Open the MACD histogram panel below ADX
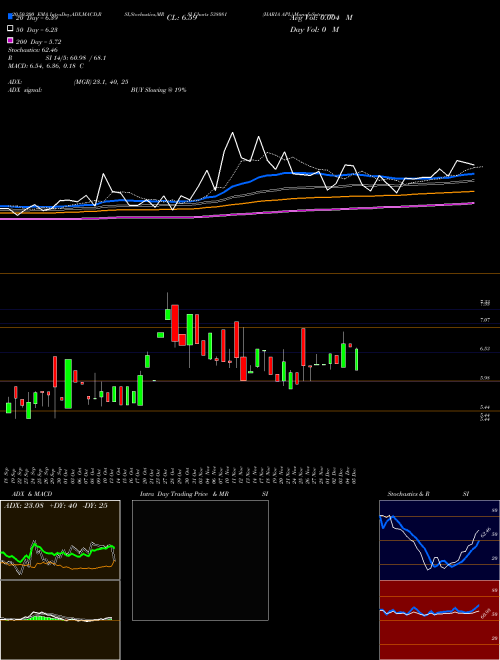Viewport: 500px width, 660px height. tap(60, 620)
